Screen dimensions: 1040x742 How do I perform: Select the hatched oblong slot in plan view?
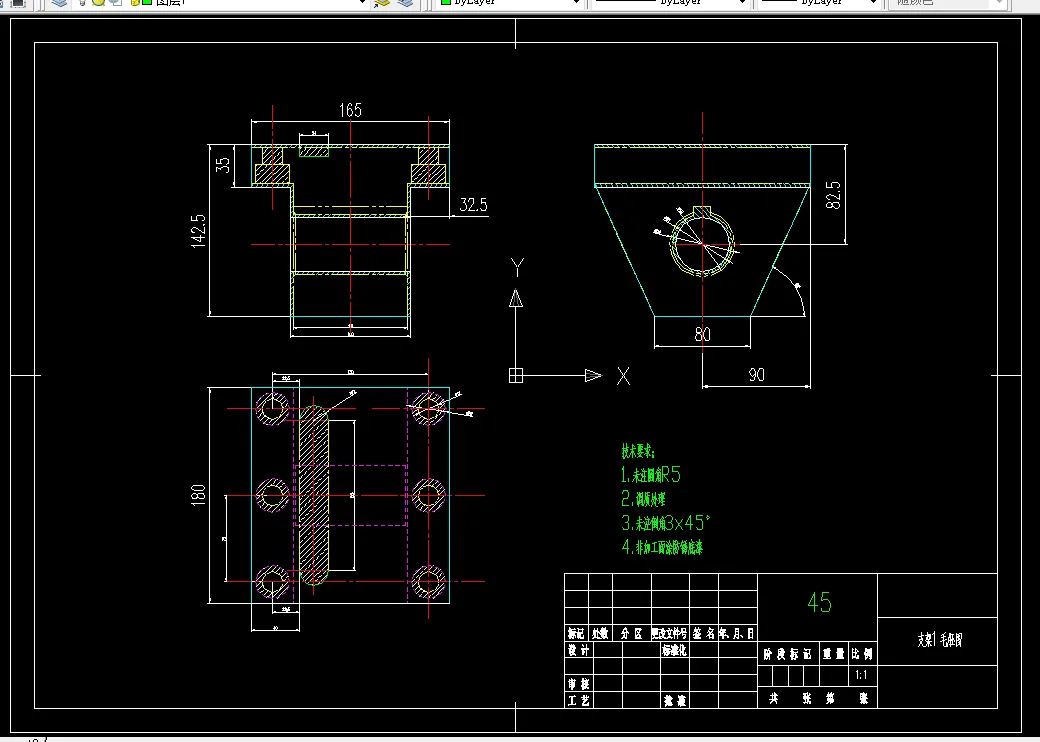click(x=314, y=495)
